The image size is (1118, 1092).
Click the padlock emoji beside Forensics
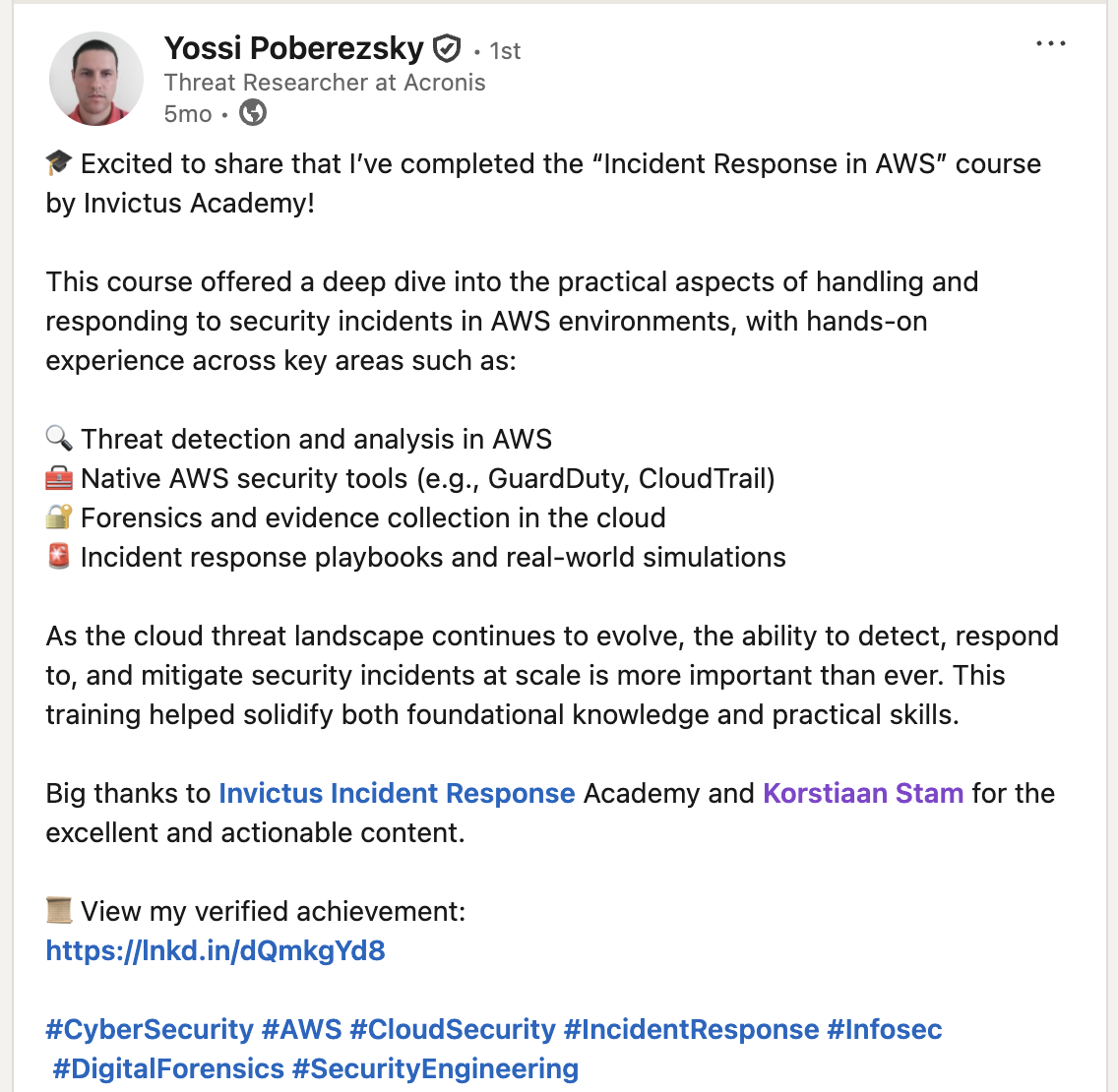pyautogui.click(x=59, y=517)
